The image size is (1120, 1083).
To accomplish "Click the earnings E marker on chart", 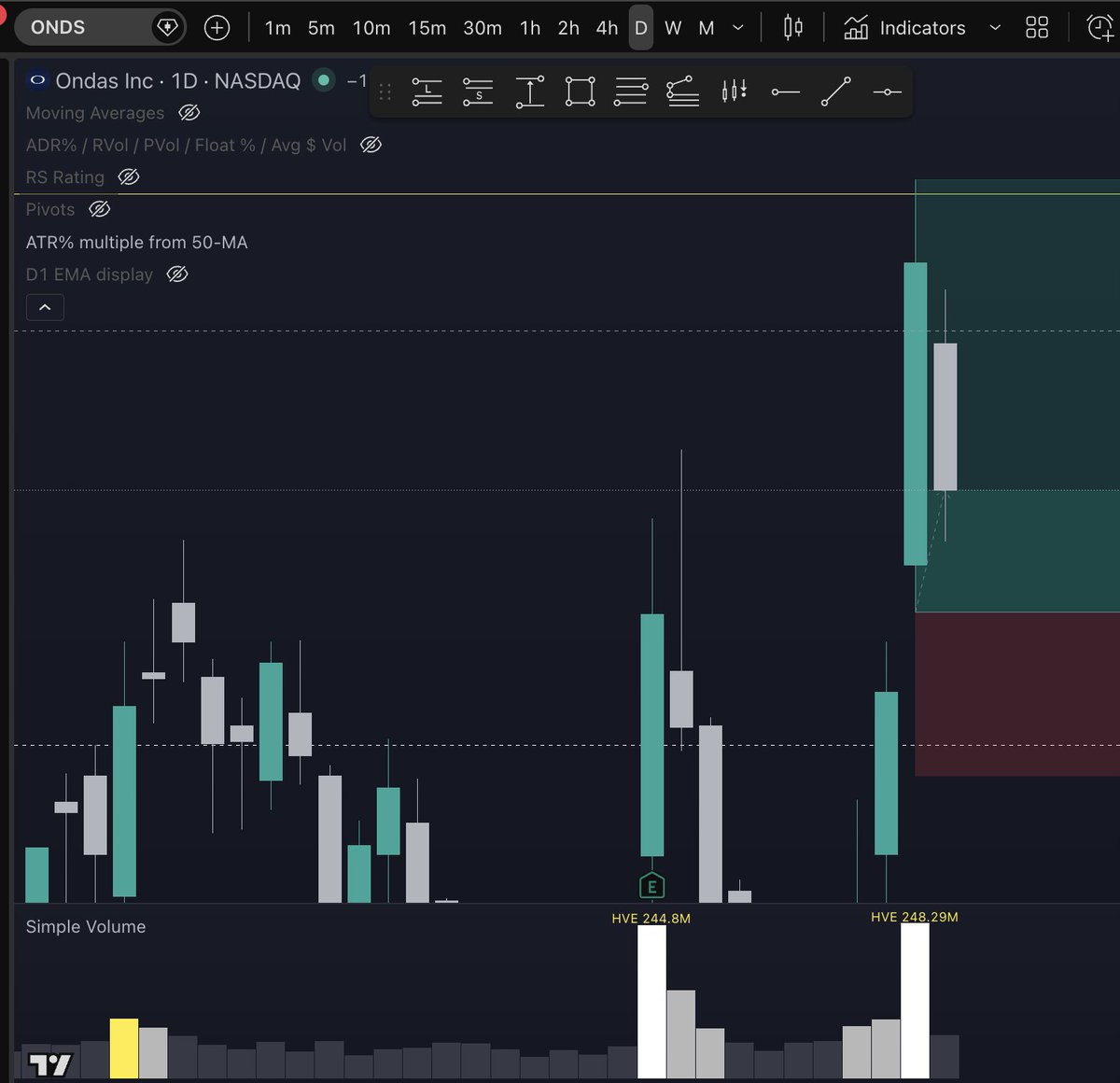I will pos(651,886).
